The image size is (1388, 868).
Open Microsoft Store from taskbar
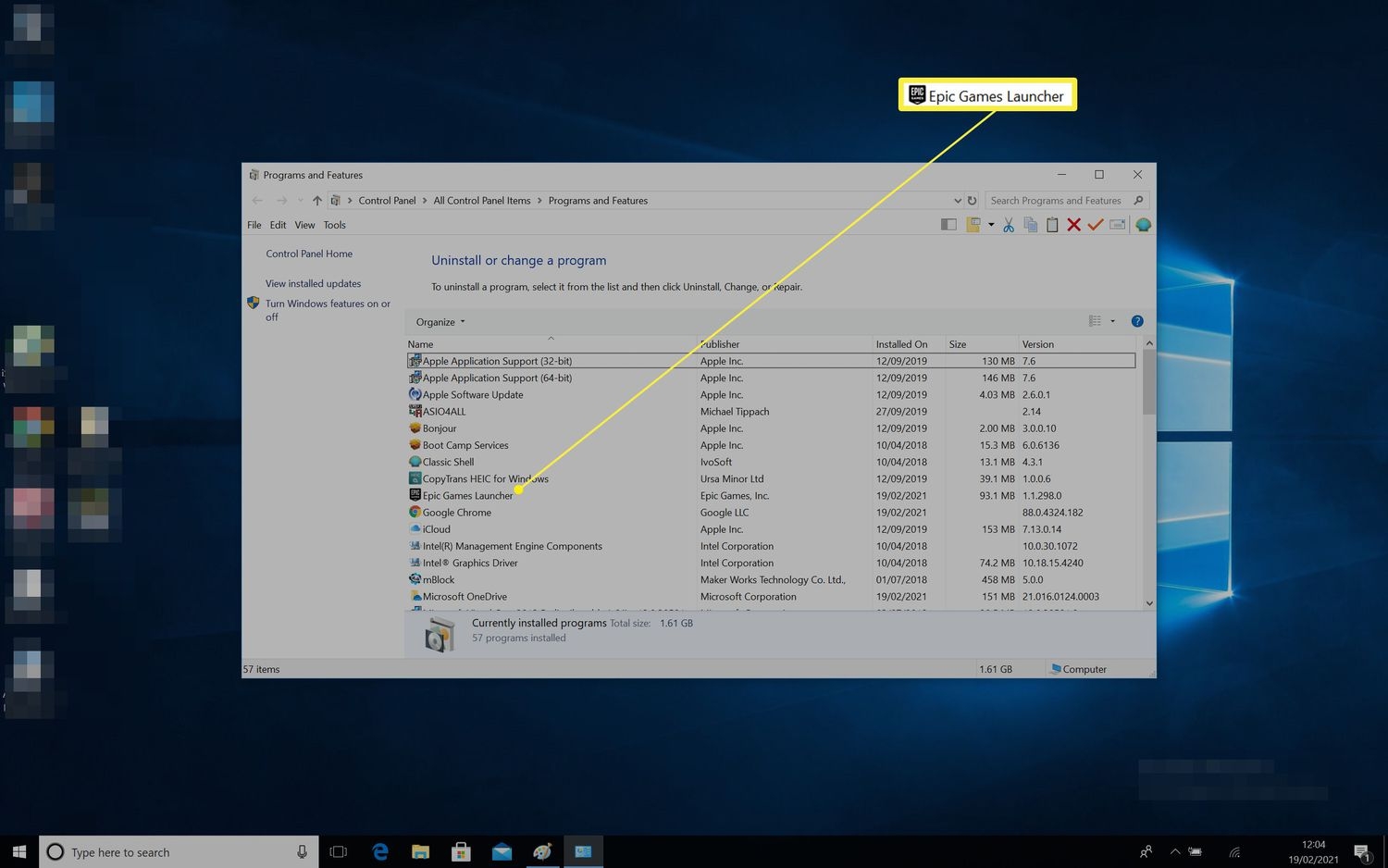[x=461, y=852]
